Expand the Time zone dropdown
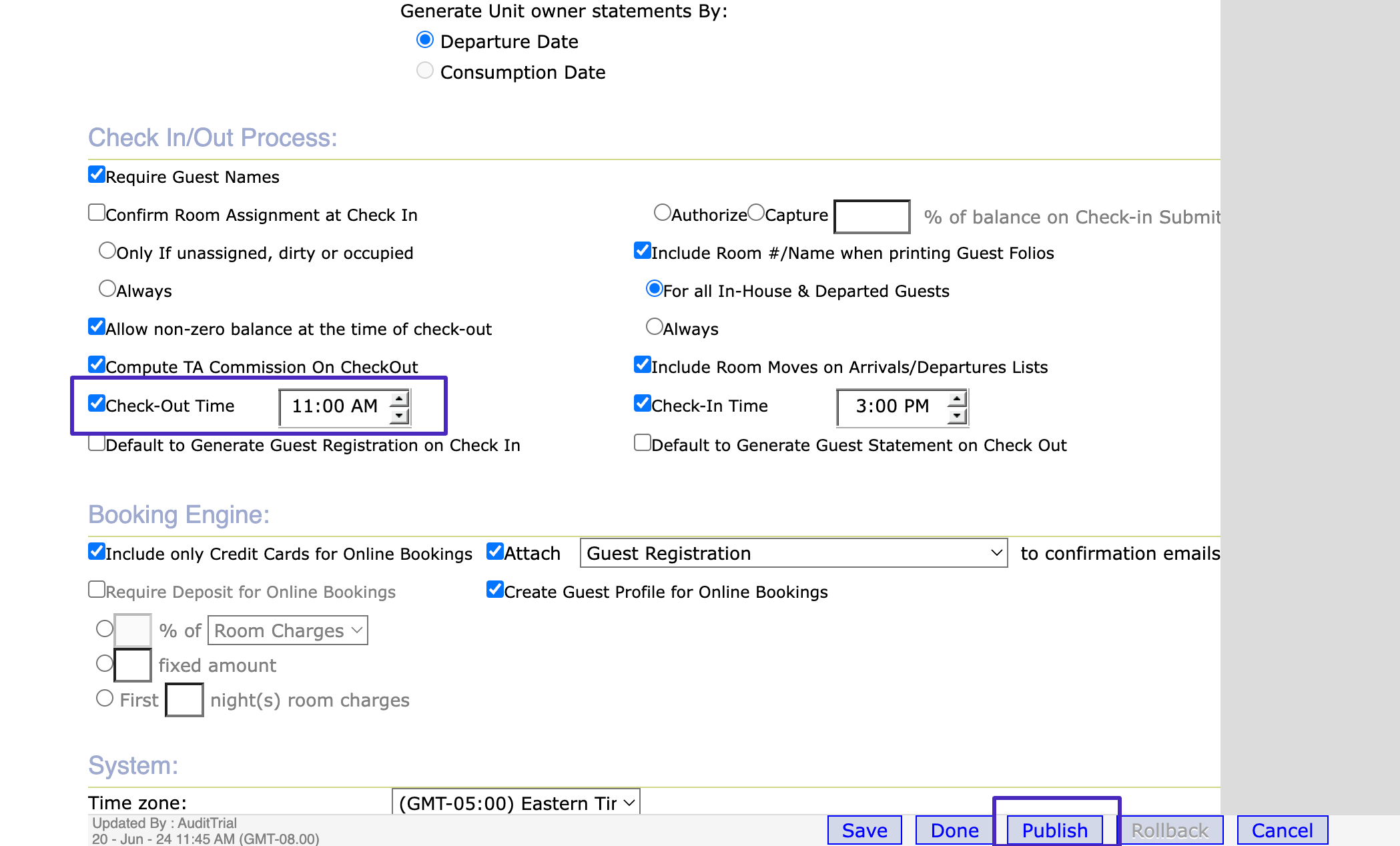1400x846 pixels. pyautogui.click(x=516, y=803)
